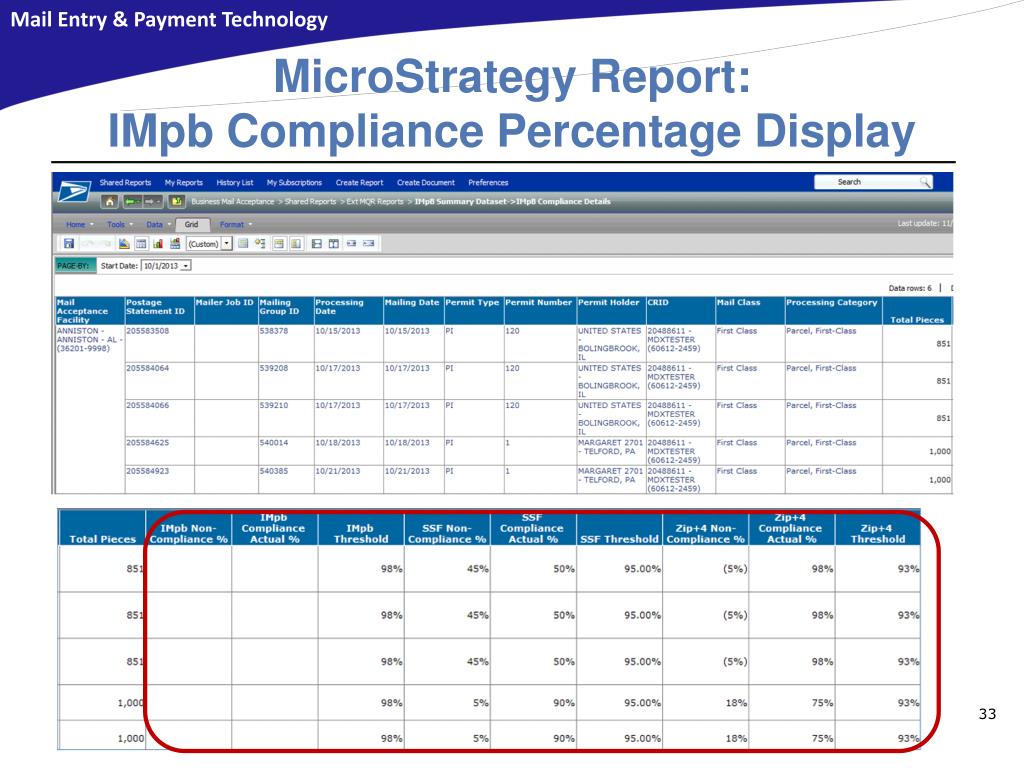The height and width of the screenshot is (768, 1024).
Task: Expand the Home menu arrow
Action: 92,225
